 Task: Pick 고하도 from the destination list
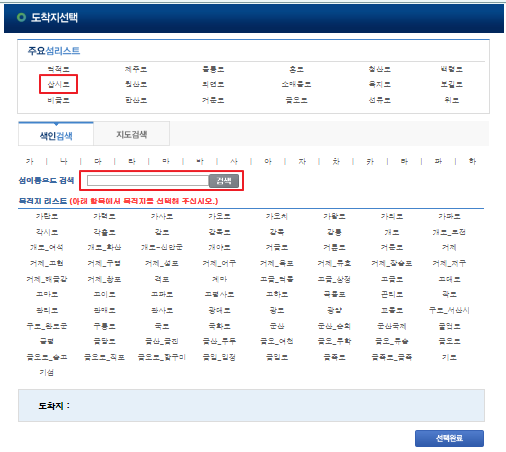(x=277, y=294)
